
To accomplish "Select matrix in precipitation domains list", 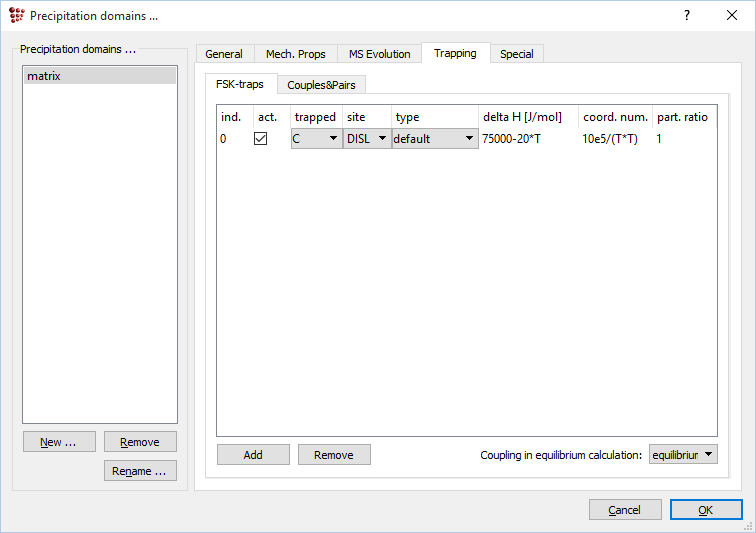I will point(99,76).
